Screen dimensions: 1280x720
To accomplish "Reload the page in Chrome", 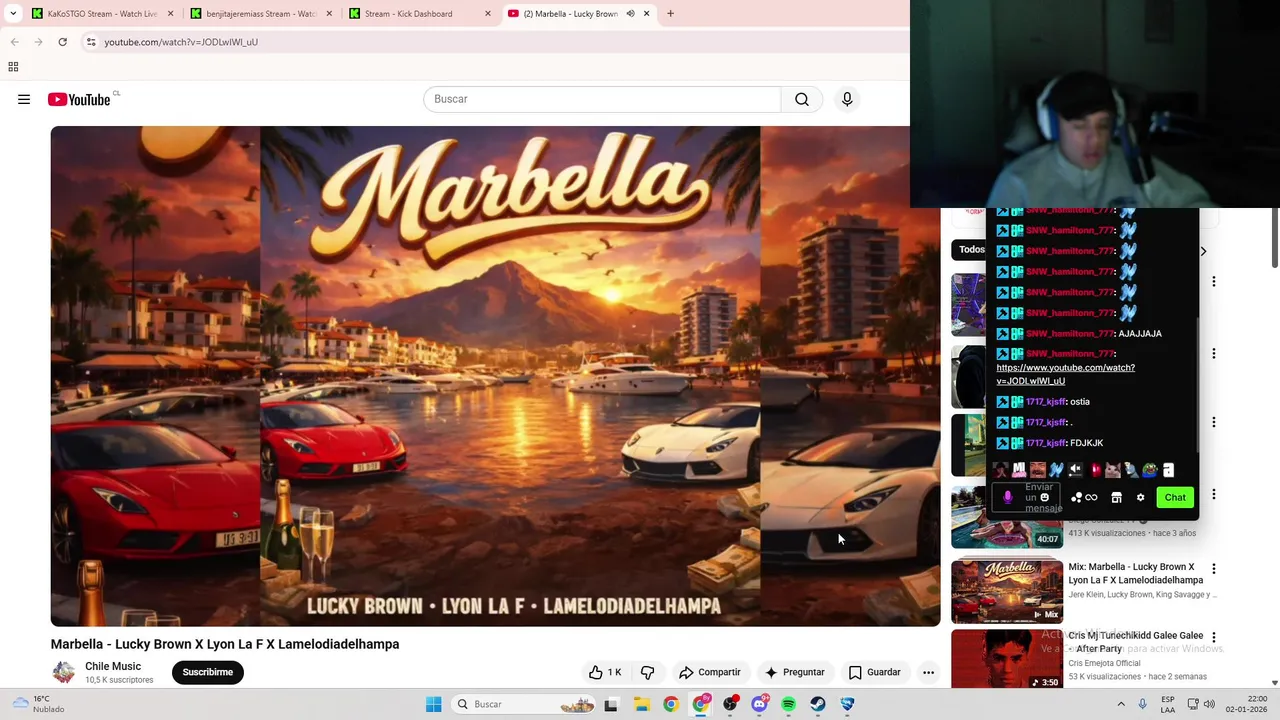I will pos(62,42).
